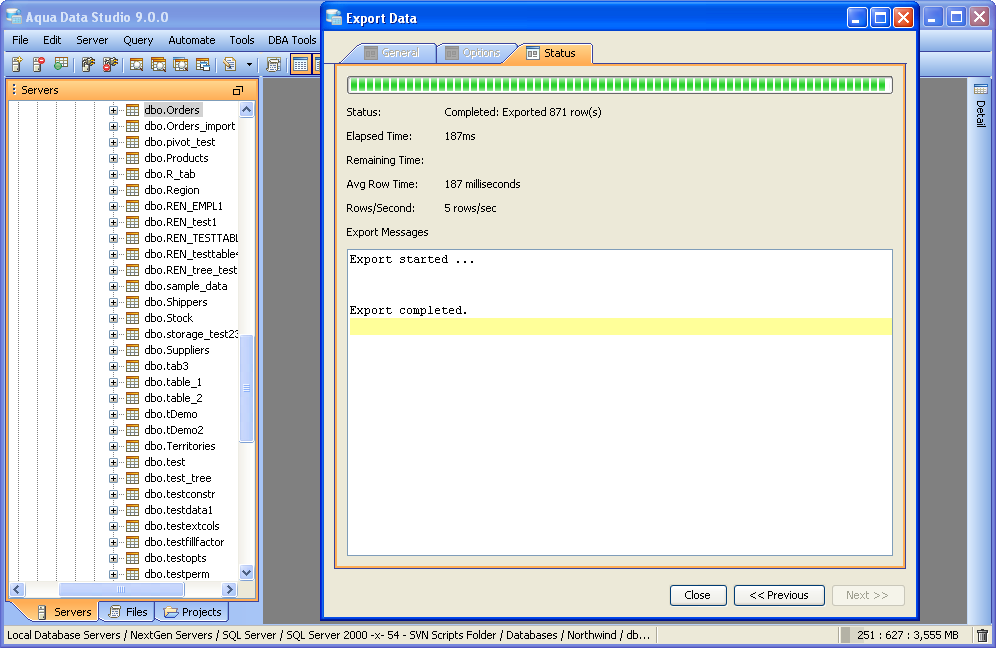Click the script editor pencil document icon
The width and height of the screenshot is (996, 648).
pyautogui.click(x=230, y=64)
